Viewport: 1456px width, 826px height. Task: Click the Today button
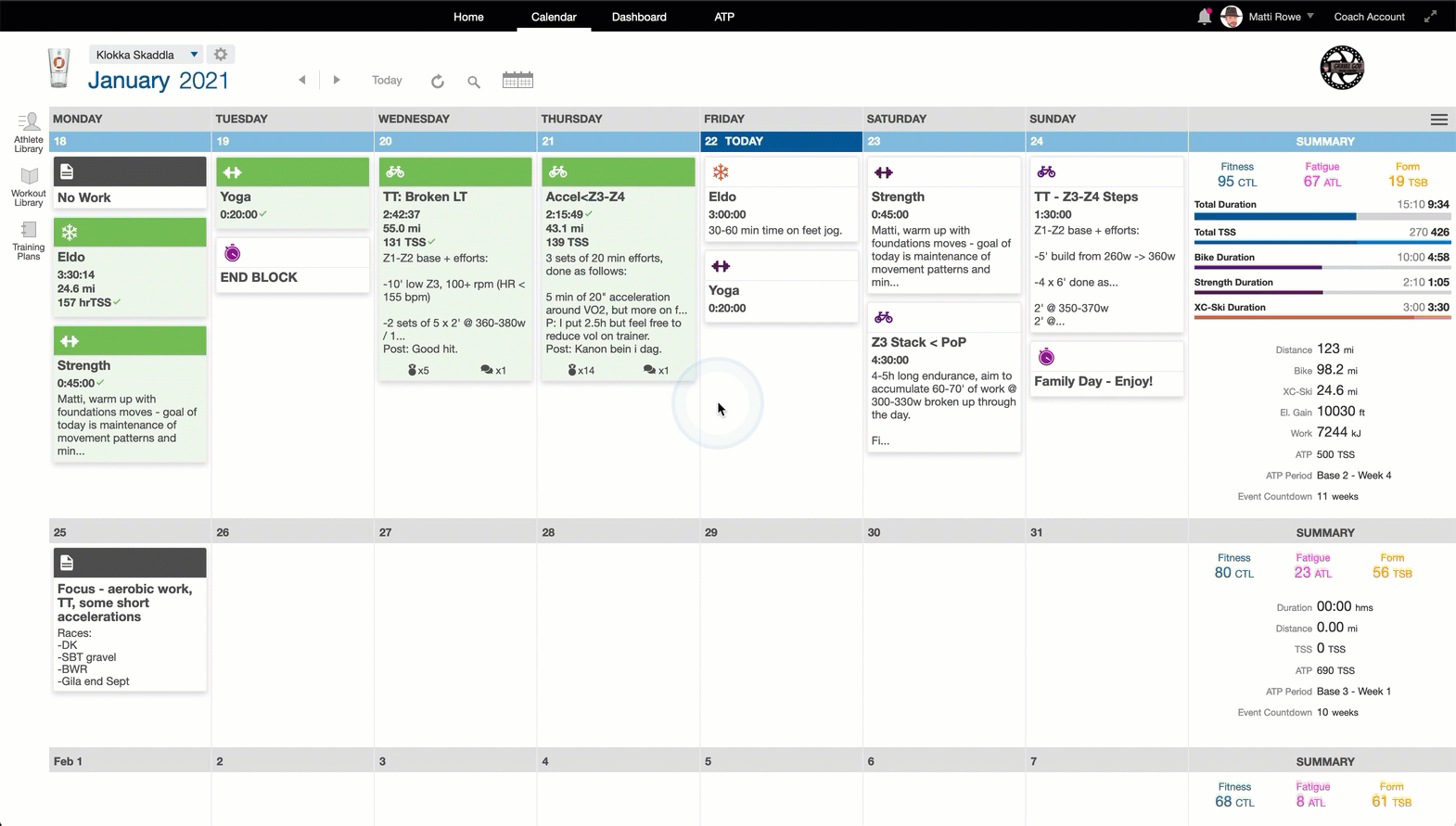(387, 81)
